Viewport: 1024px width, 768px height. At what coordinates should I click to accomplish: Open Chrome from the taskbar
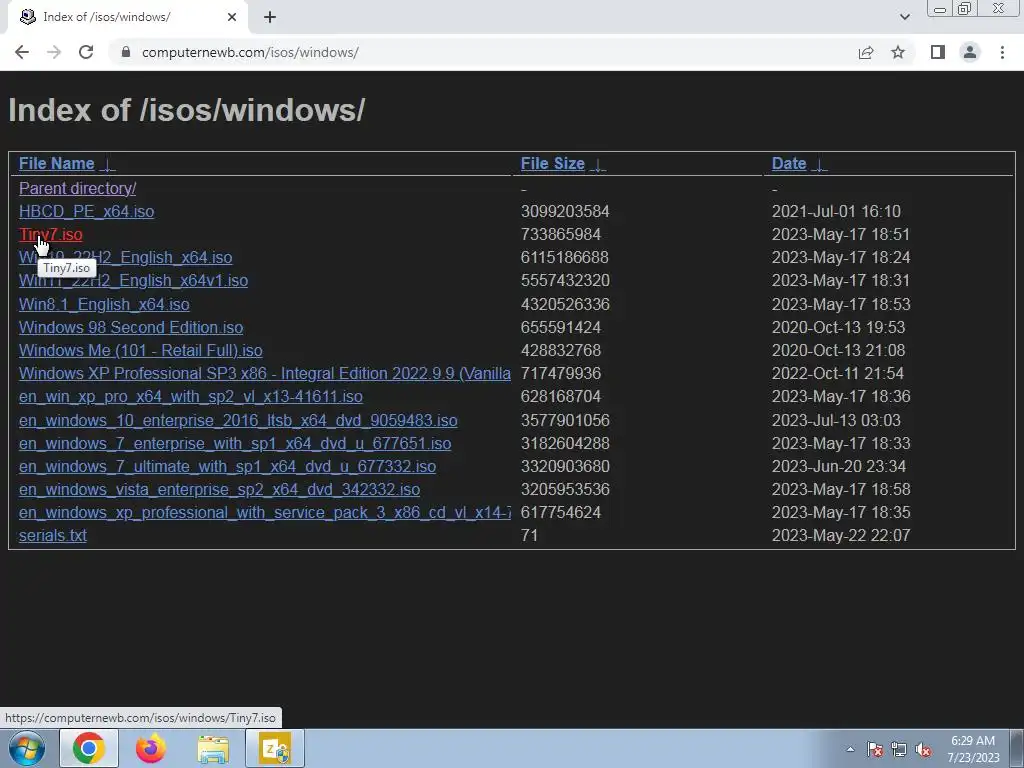89,748
